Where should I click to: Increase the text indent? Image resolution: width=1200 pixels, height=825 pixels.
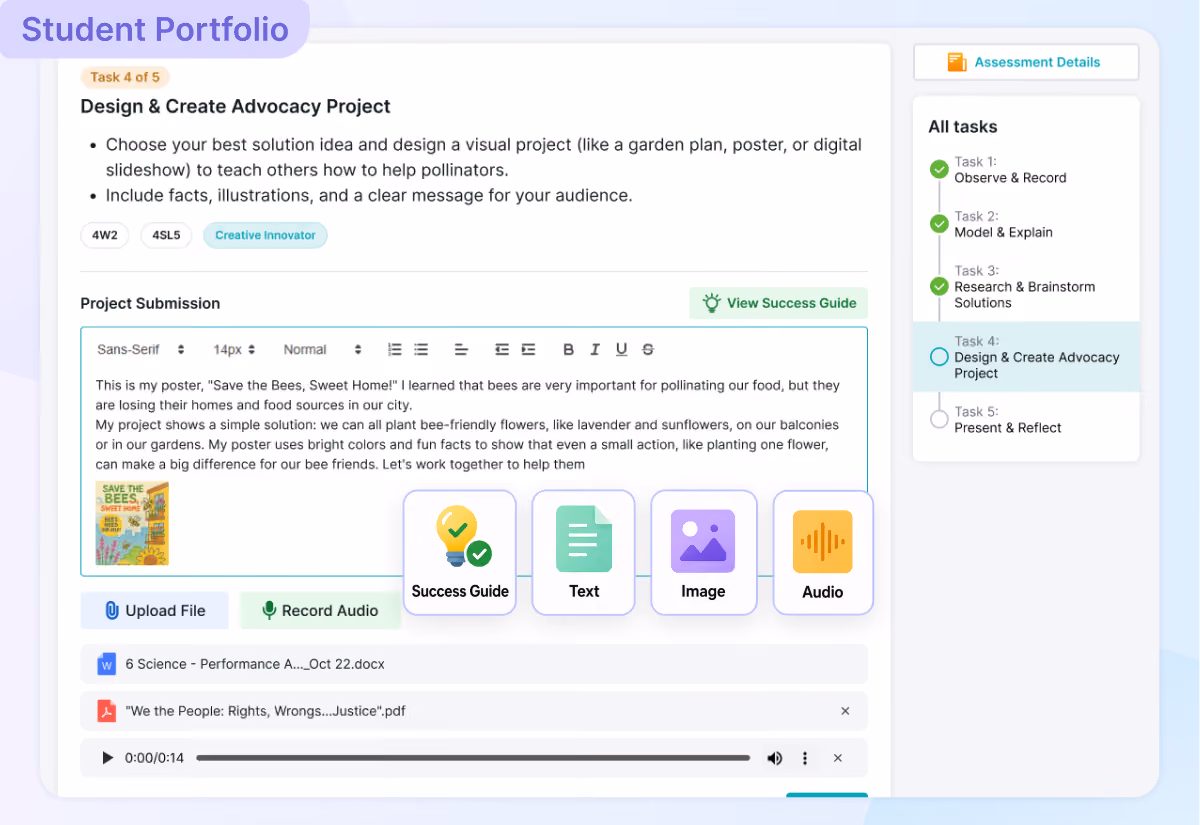pos(528,349)
